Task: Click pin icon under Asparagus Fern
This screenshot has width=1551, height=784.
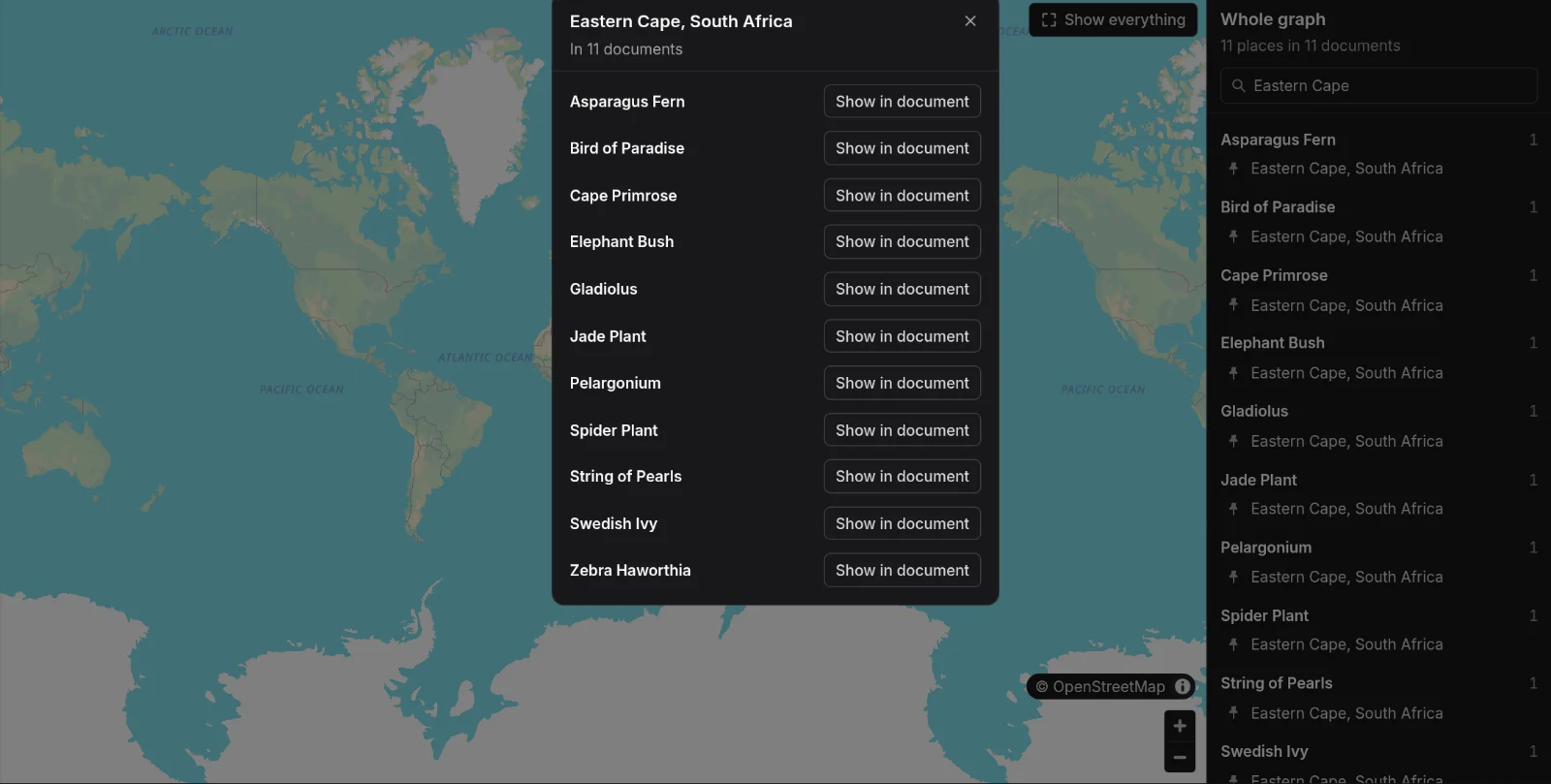Action: click(x=1233, y=169)
